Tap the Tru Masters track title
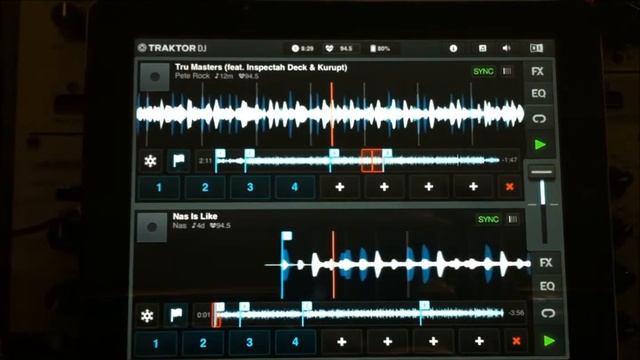The width and height of the screenshot is (640, 360). 261,67
